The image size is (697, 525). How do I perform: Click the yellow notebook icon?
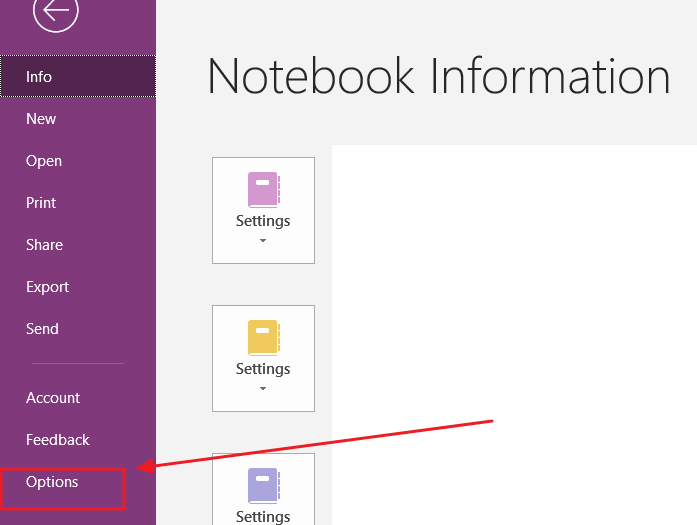click(264, 338)
